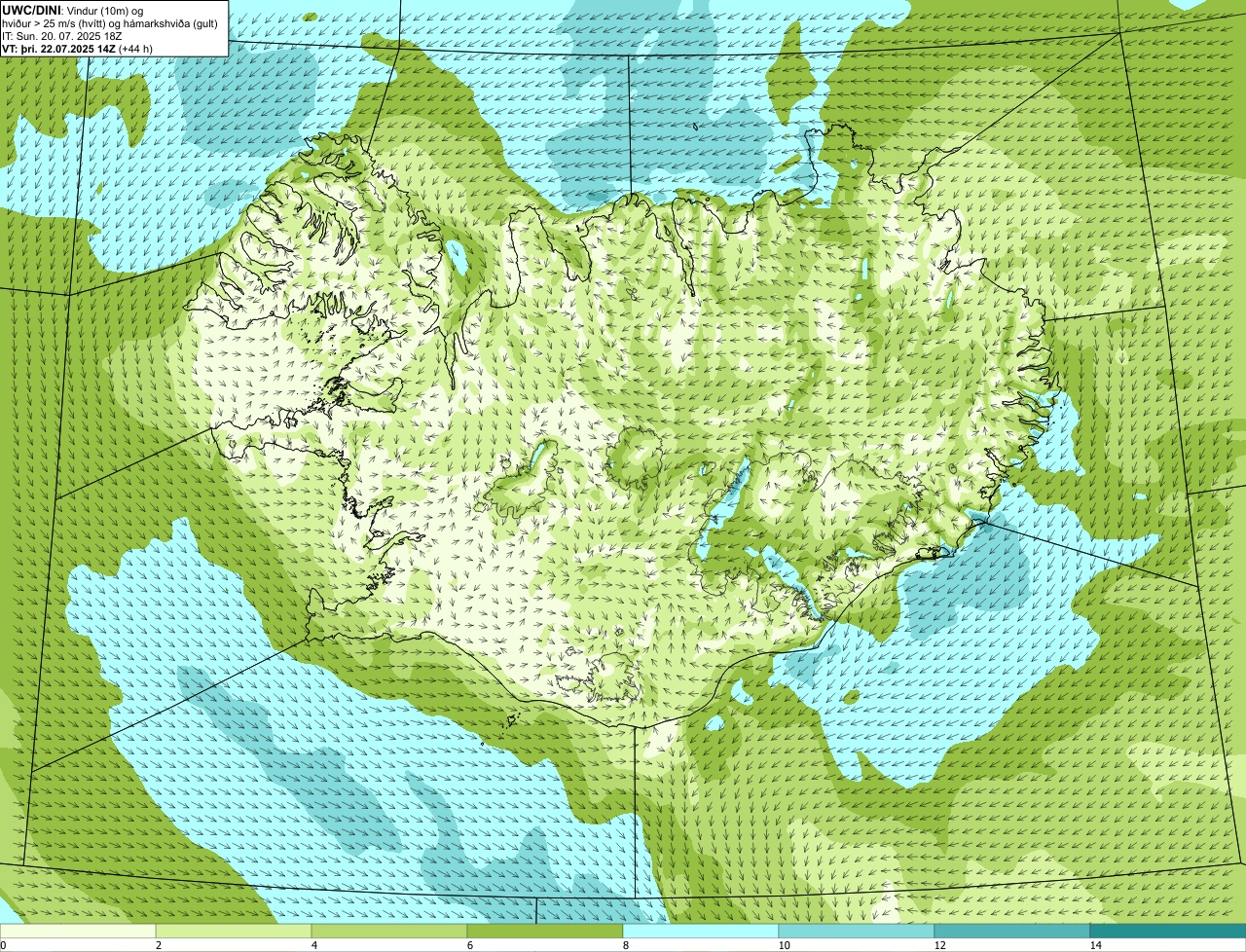Click the '2' label on the colour scale
Screen dimensions: 1246x952
[159, 945]
